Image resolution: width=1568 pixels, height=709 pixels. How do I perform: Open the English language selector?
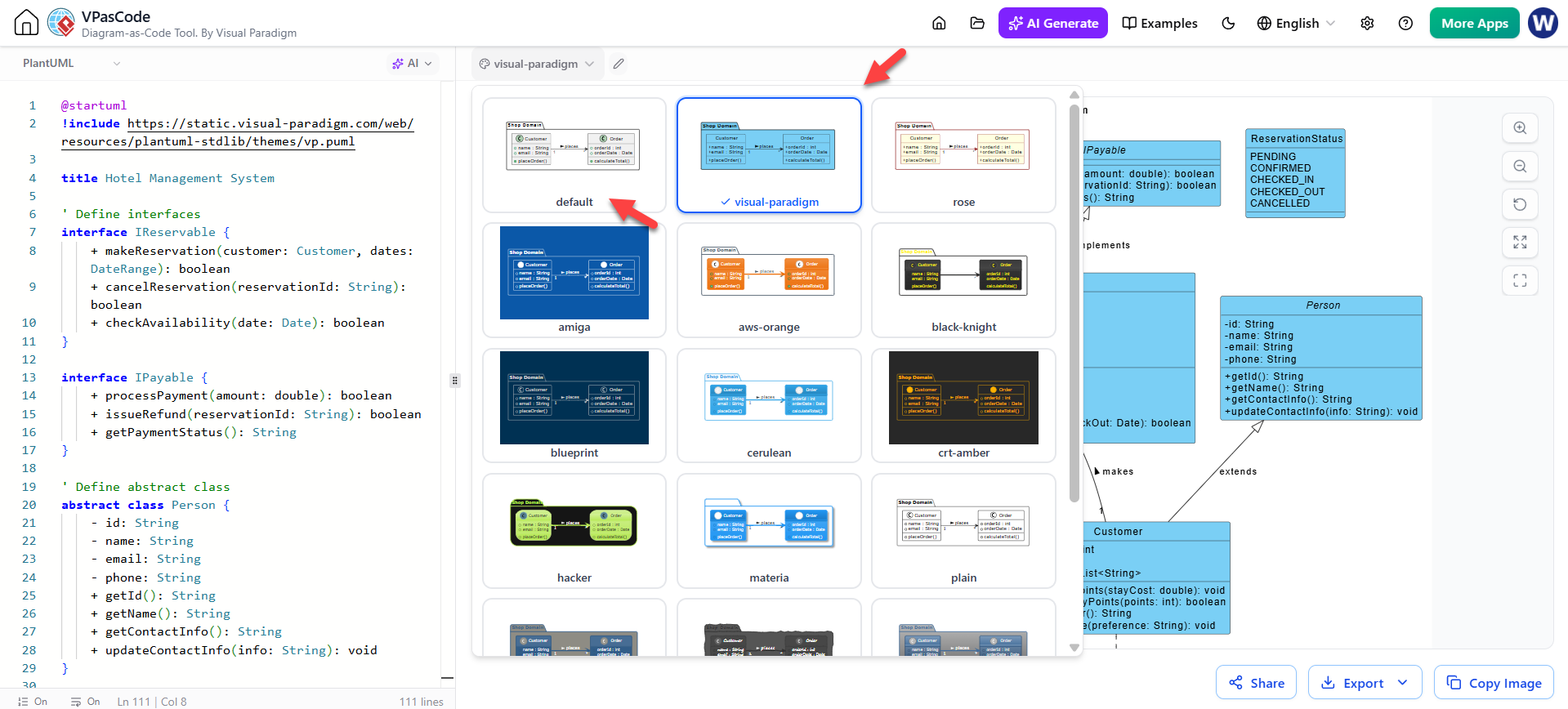(x=1296, y=23)
